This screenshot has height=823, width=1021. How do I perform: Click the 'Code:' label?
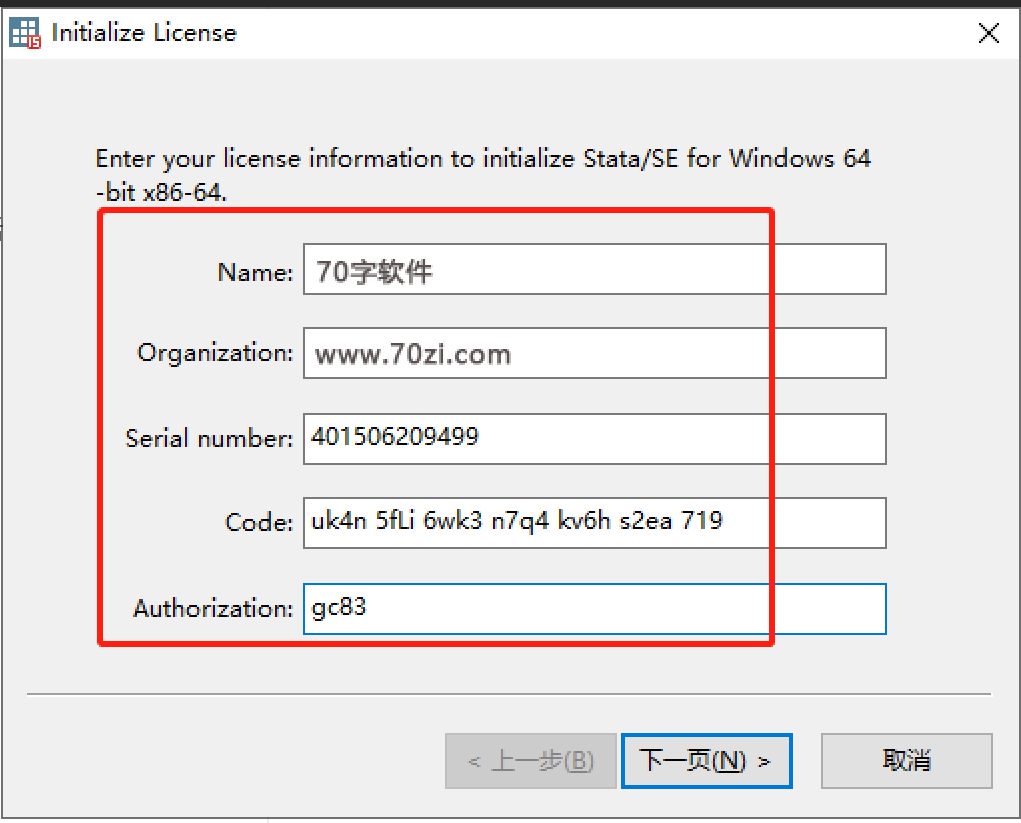click(x=259, y=522)
